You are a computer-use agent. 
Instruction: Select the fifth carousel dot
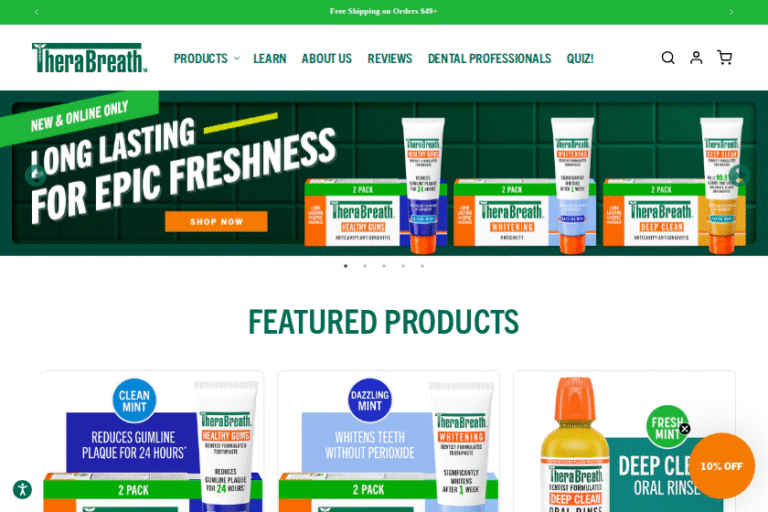[x=422, y=266]
